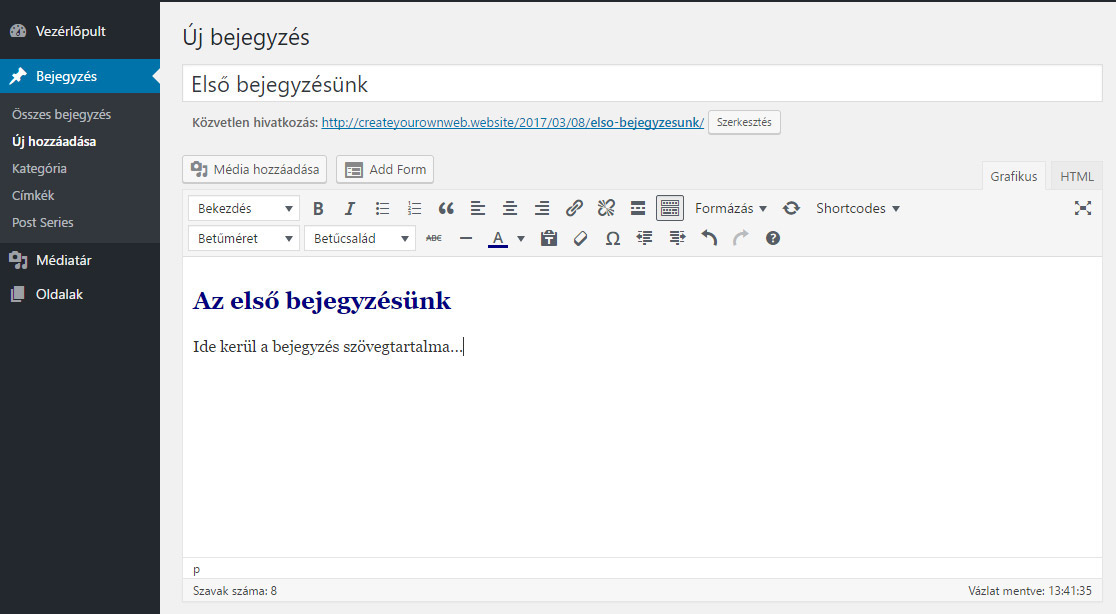Align text right
Image resolution: width=1116 pixels, height=614 pixels.
542,208
